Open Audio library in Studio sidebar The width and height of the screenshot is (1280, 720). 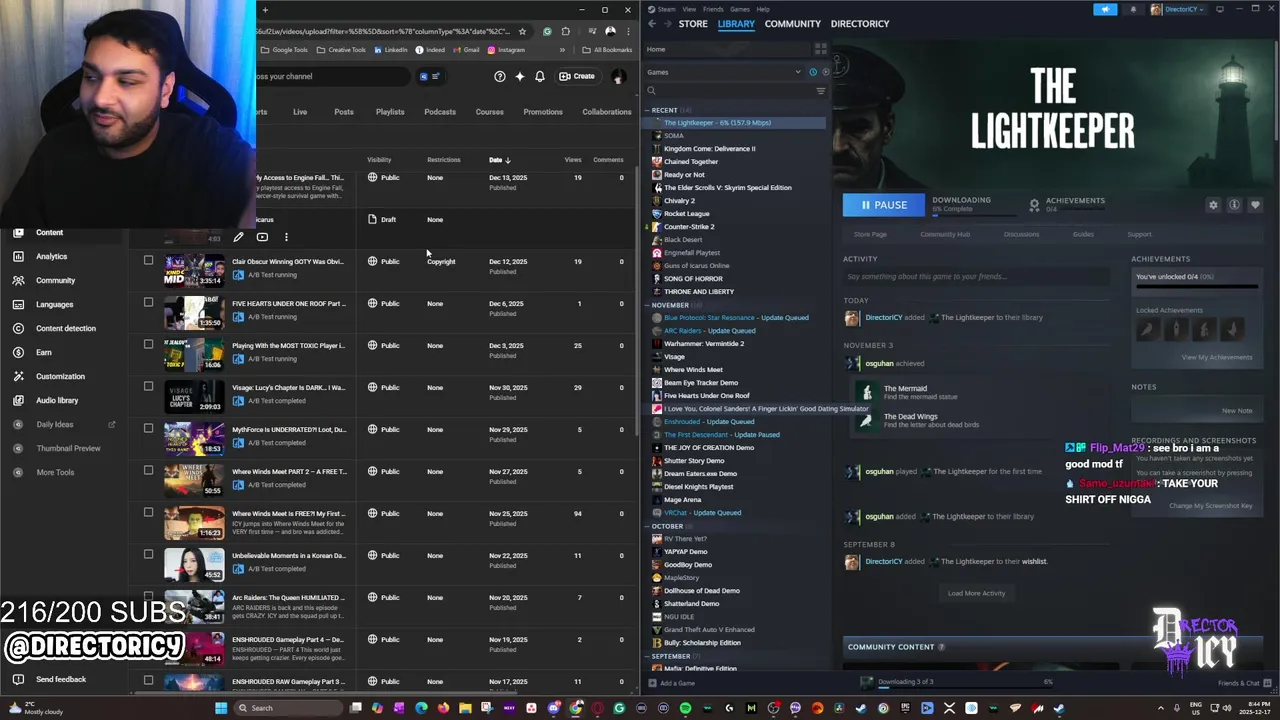57,400
